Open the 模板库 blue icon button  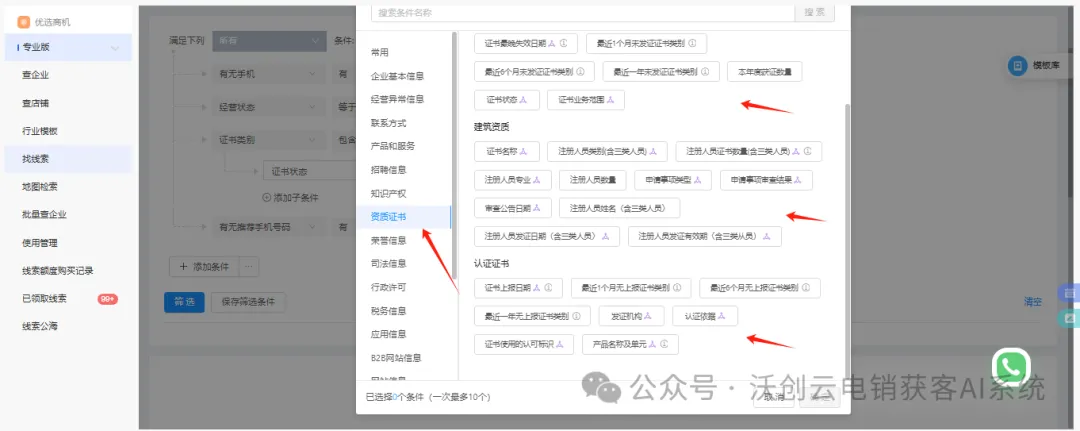1017,66
